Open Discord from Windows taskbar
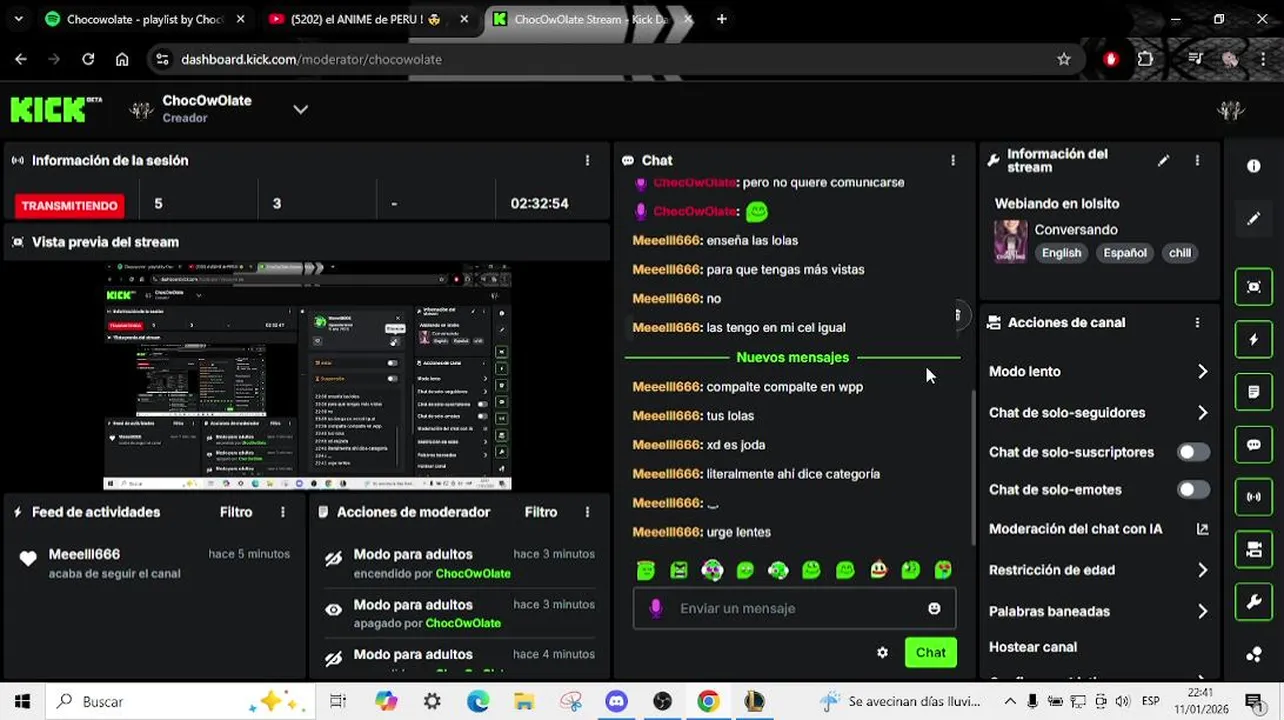The width and height of the screenshot is (1284, 720). tap(616, 702)
